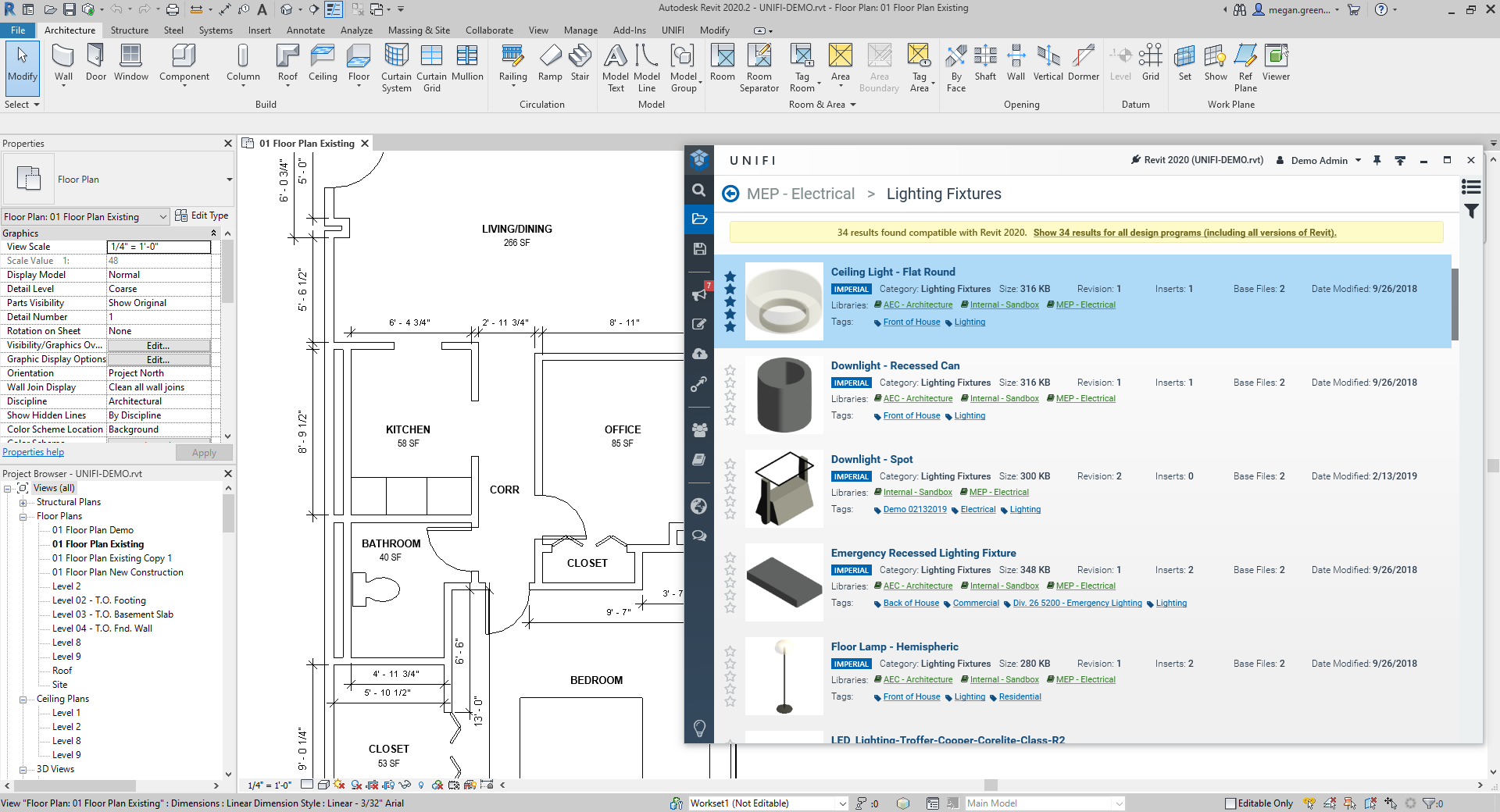1500x812 pixels.
Task: Click the UNIFI filter funnel icon
Action: (1471, 211)
